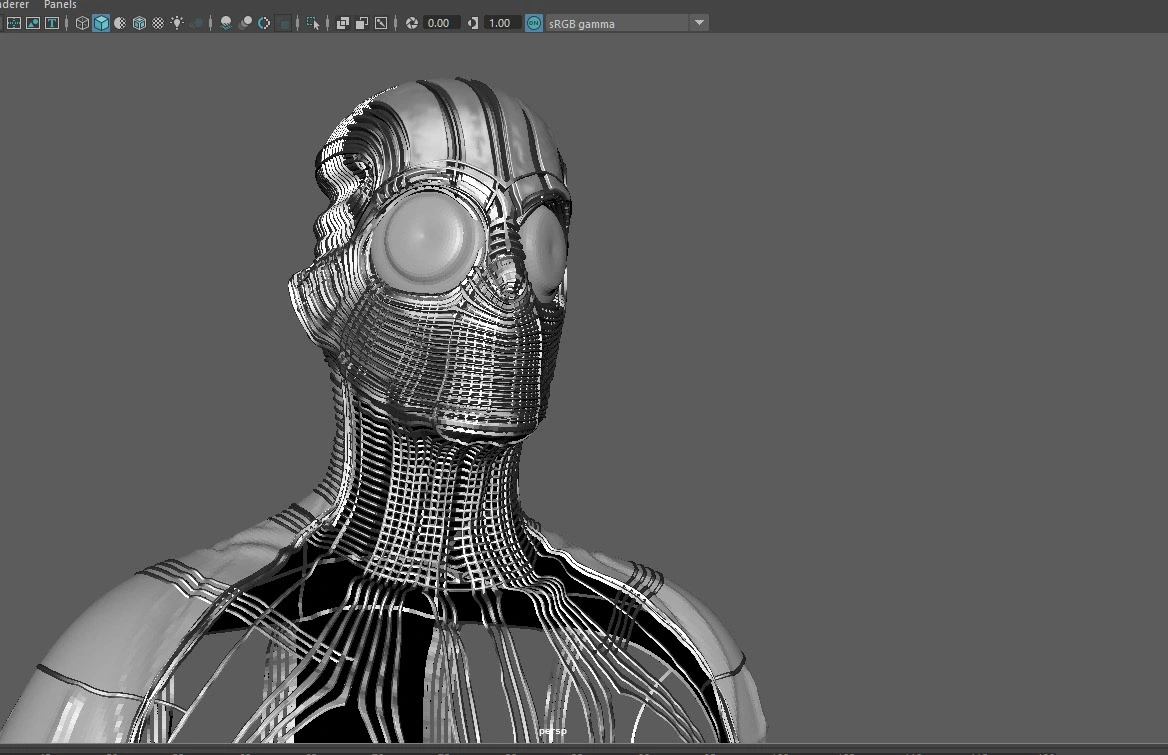The width and height of the screenshot is (1168, 755).
Task: Toggle textured checker display icon
Action: click(x=158, y=23)
